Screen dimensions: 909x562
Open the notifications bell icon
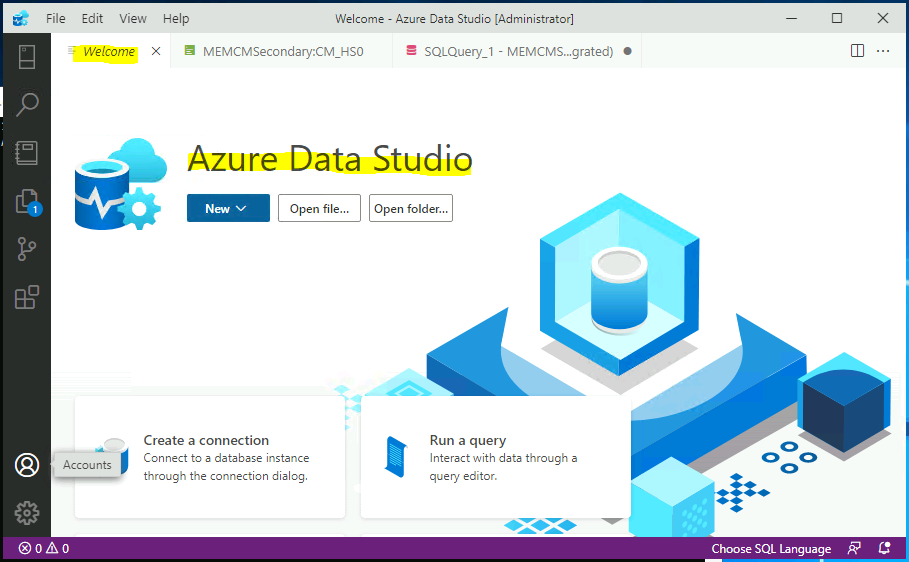tap(885, 548)
